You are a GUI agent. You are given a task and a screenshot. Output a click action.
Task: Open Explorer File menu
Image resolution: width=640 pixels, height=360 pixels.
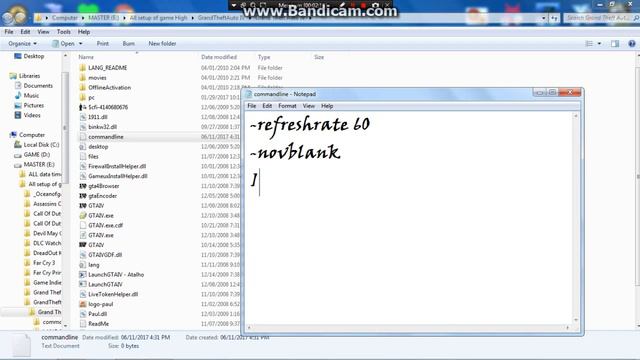coord(9,31)
